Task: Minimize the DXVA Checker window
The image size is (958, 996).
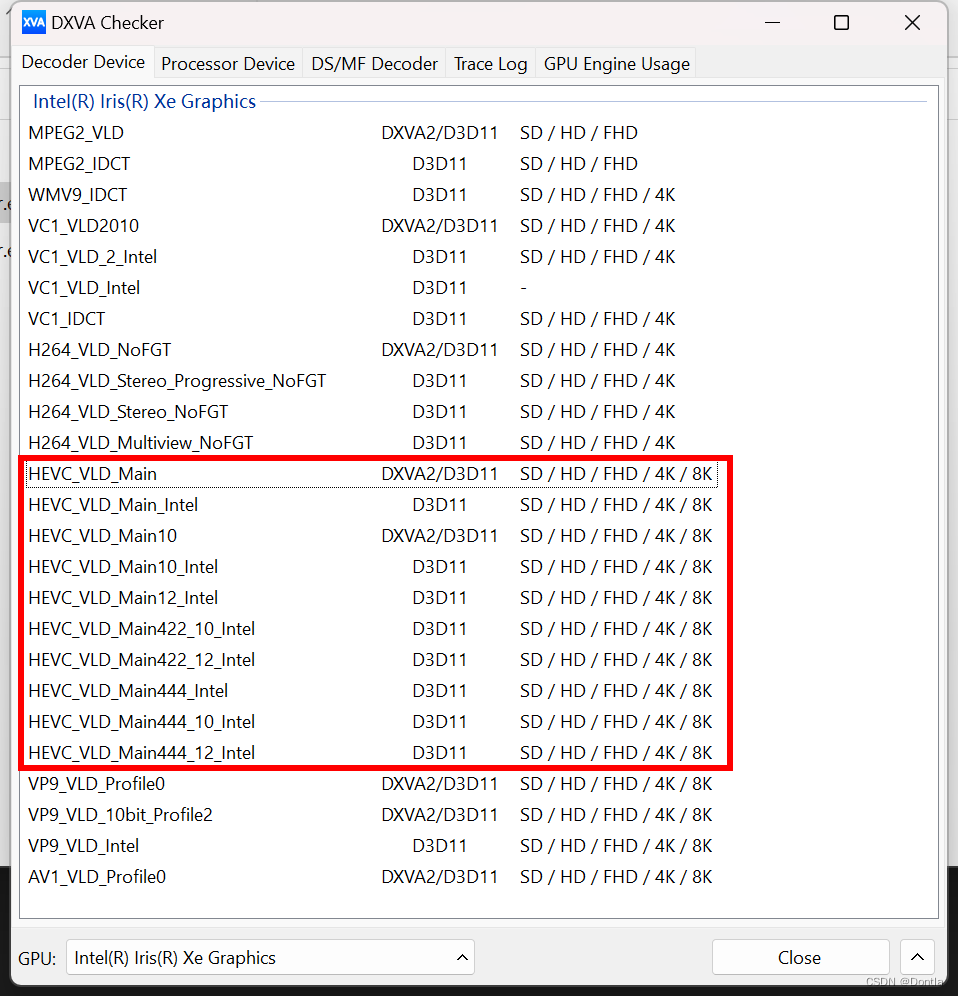Action: [x=772, y=24]
